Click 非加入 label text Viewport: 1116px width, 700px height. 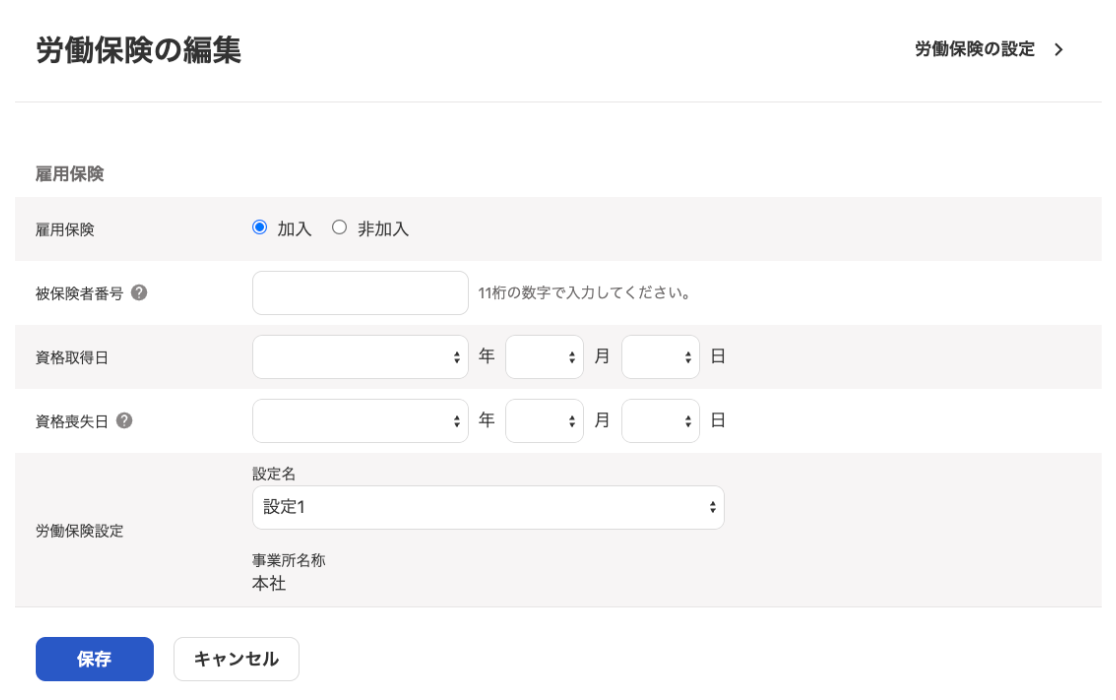383,228
